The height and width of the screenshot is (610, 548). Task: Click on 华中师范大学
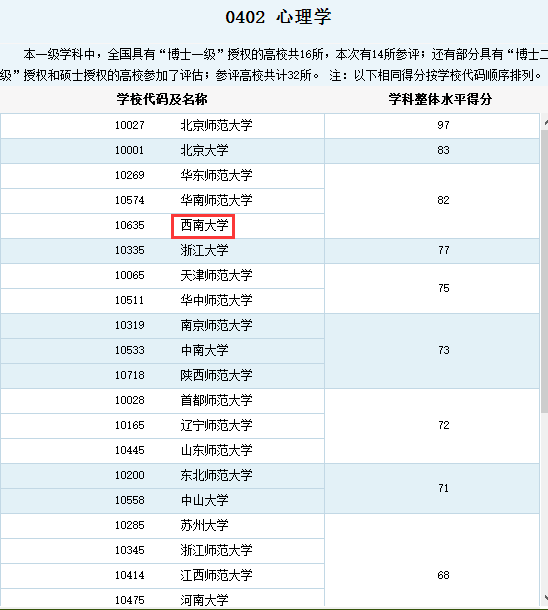tap(216, 300)
